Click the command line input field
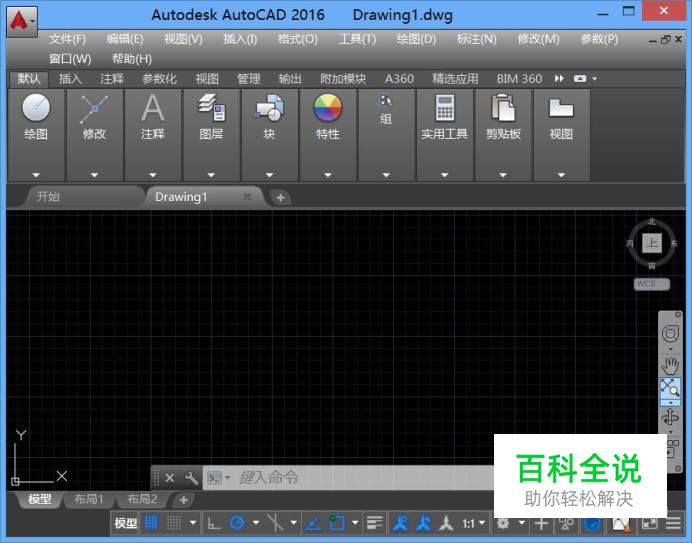 pos(360,478)
